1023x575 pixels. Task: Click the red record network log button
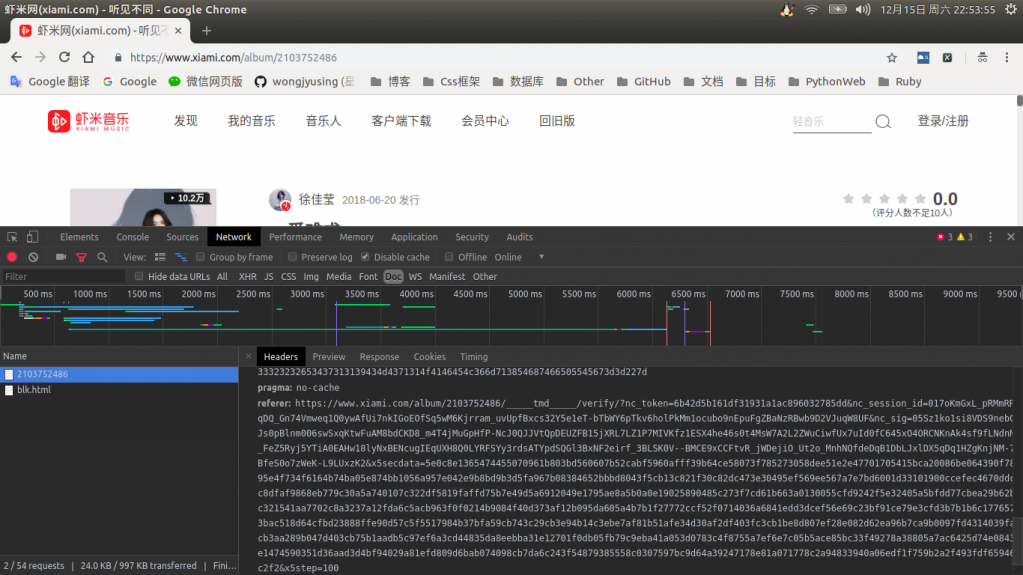tap(12, 257)
